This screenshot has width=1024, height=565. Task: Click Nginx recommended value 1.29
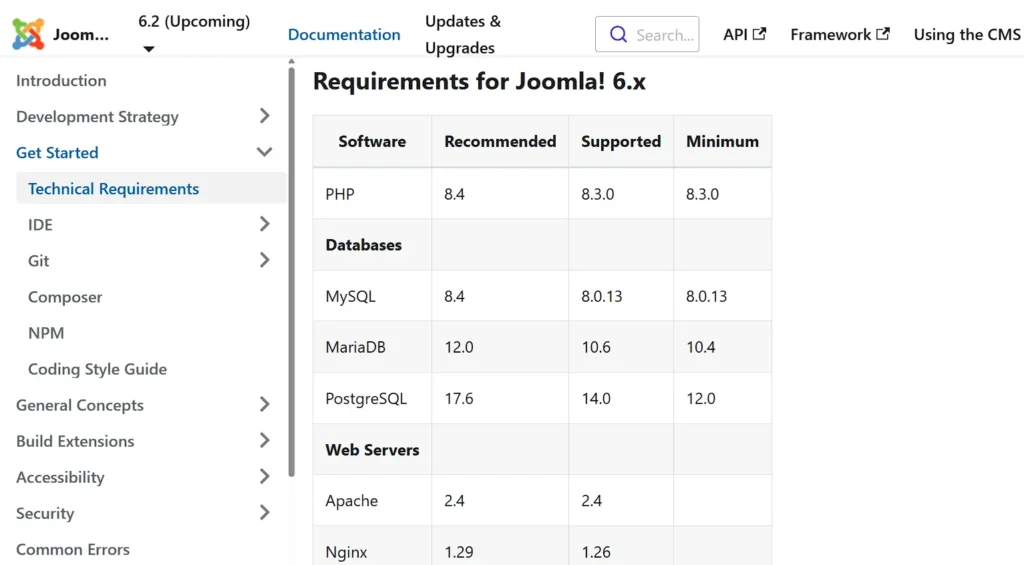click(459, 552)
